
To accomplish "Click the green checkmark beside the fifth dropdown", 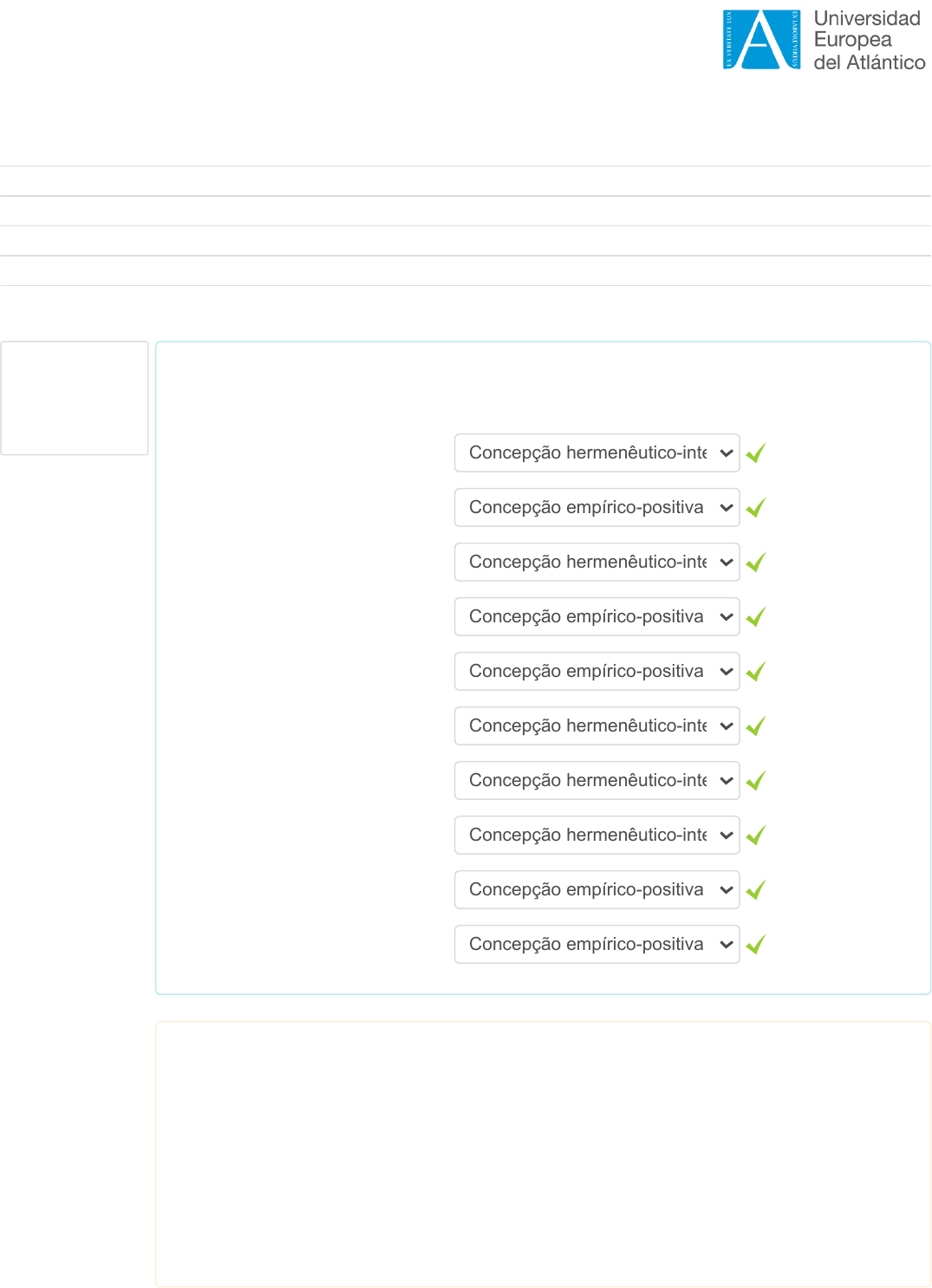I will (x=755, y=672).
